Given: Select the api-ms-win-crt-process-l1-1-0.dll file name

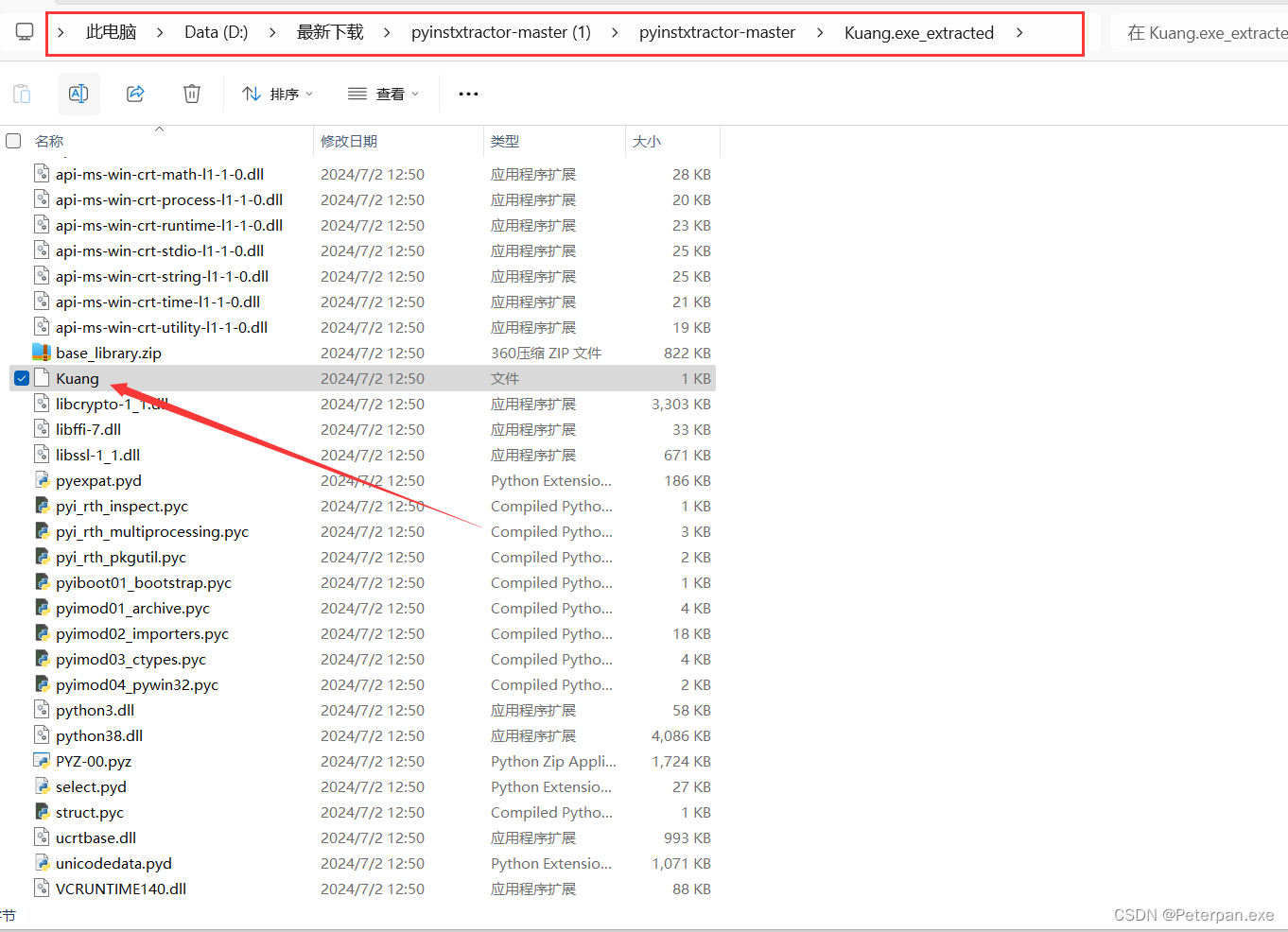Looking at the screenshot, I should pyautogui.click(x=169, y=199).
